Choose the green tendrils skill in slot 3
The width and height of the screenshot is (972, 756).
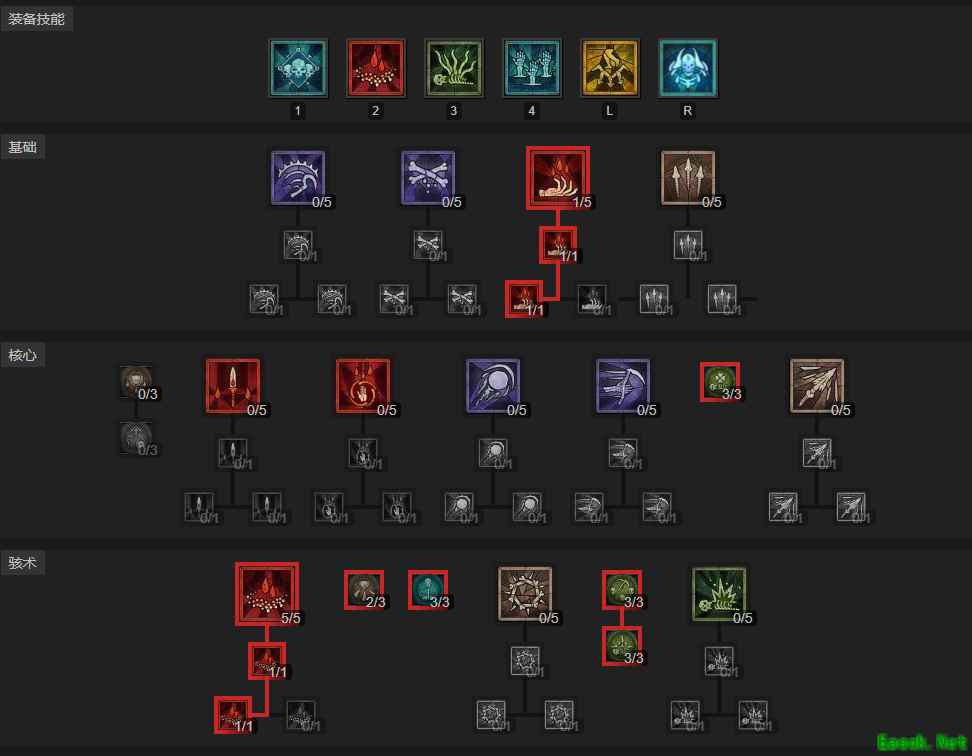coord(454,68)
